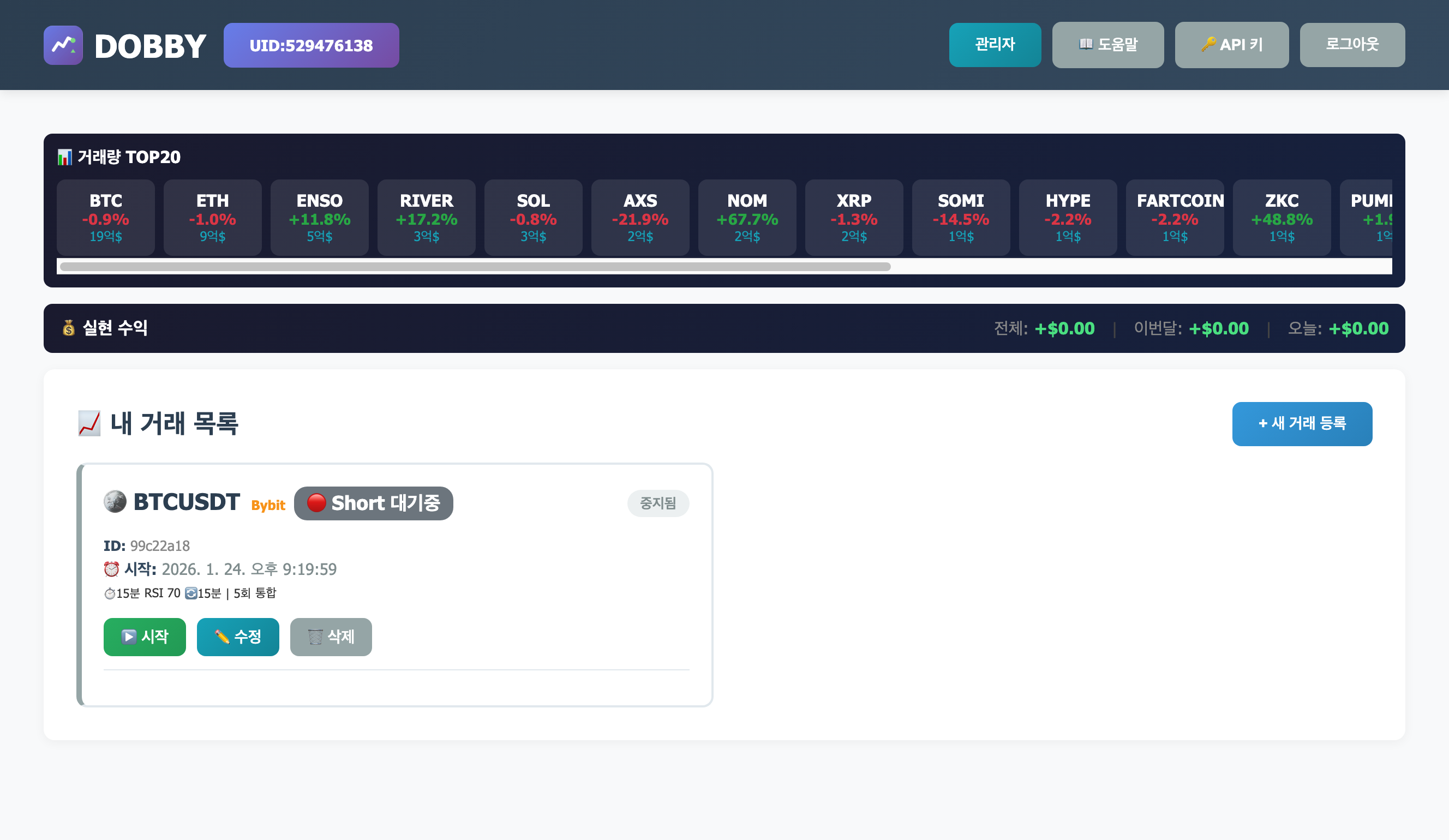Viewport: 1449px width, 840px height.
Task: Click the money bag icon by 실현 수익
Action: (69, 328)
